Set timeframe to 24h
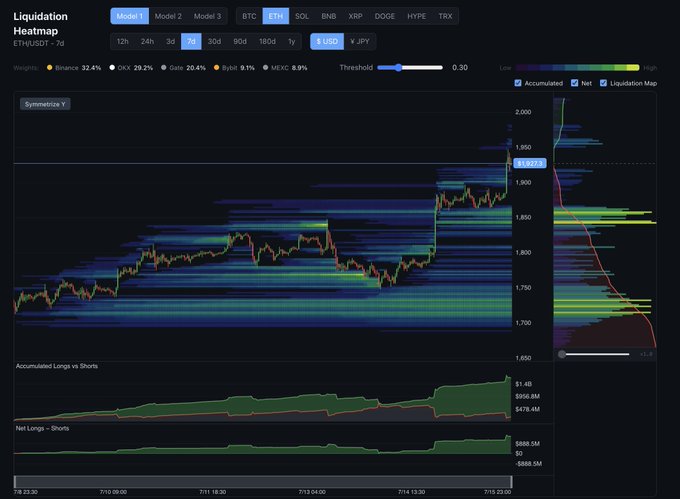The width and height of the screenshot is (680, 499). coord(147,41)
